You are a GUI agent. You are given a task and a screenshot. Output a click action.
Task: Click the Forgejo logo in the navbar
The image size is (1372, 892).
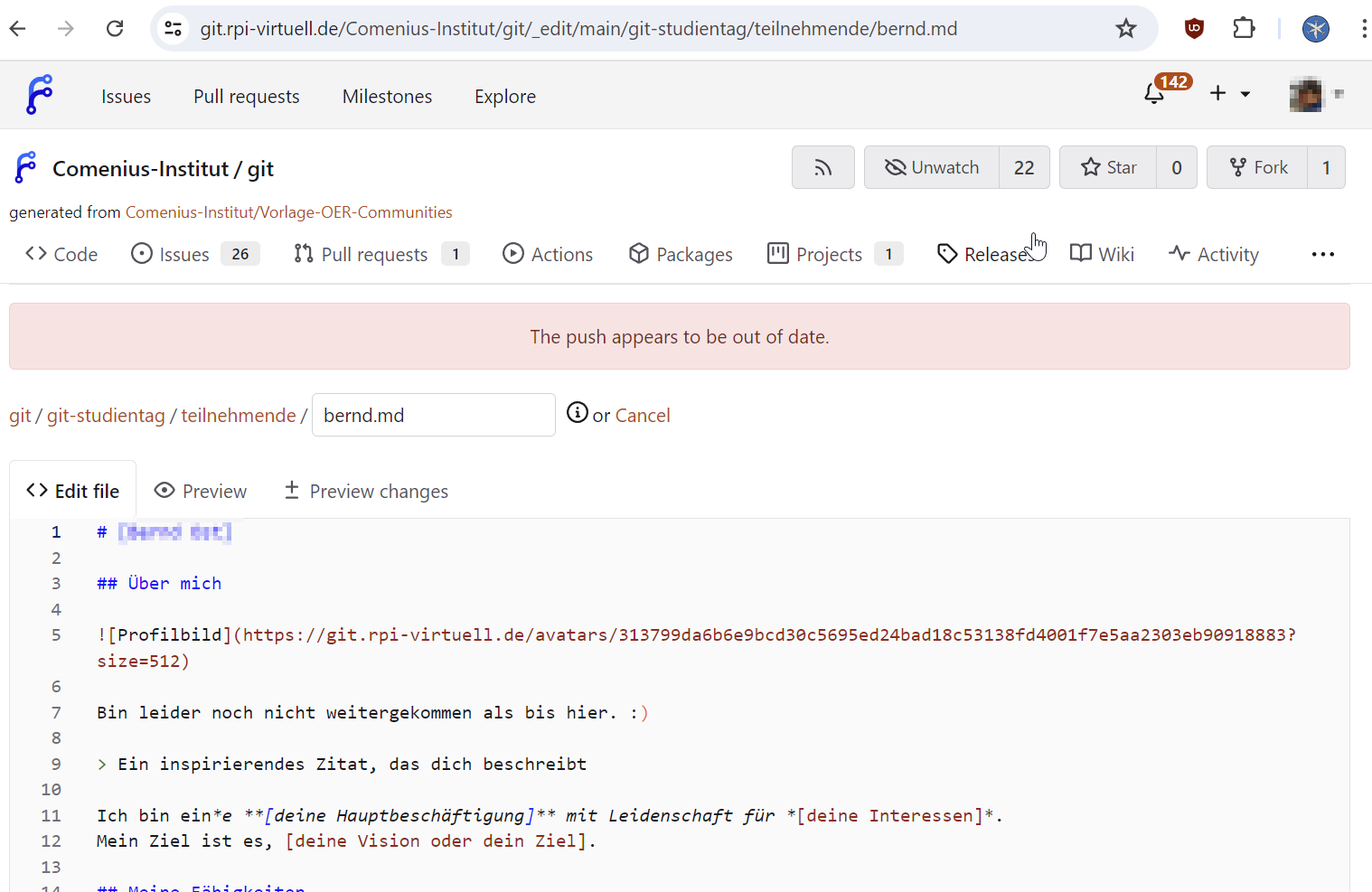coord(40,95)
